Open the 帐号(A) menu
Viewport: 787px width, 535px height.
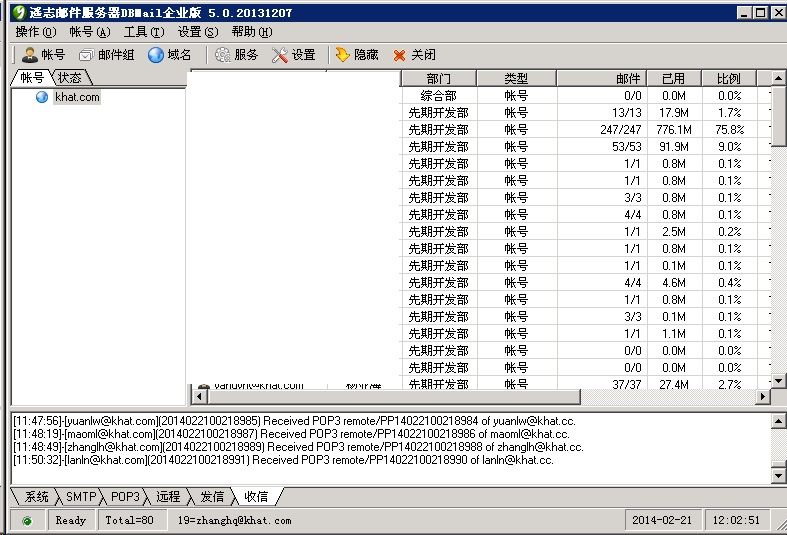[x=90, y=32]
